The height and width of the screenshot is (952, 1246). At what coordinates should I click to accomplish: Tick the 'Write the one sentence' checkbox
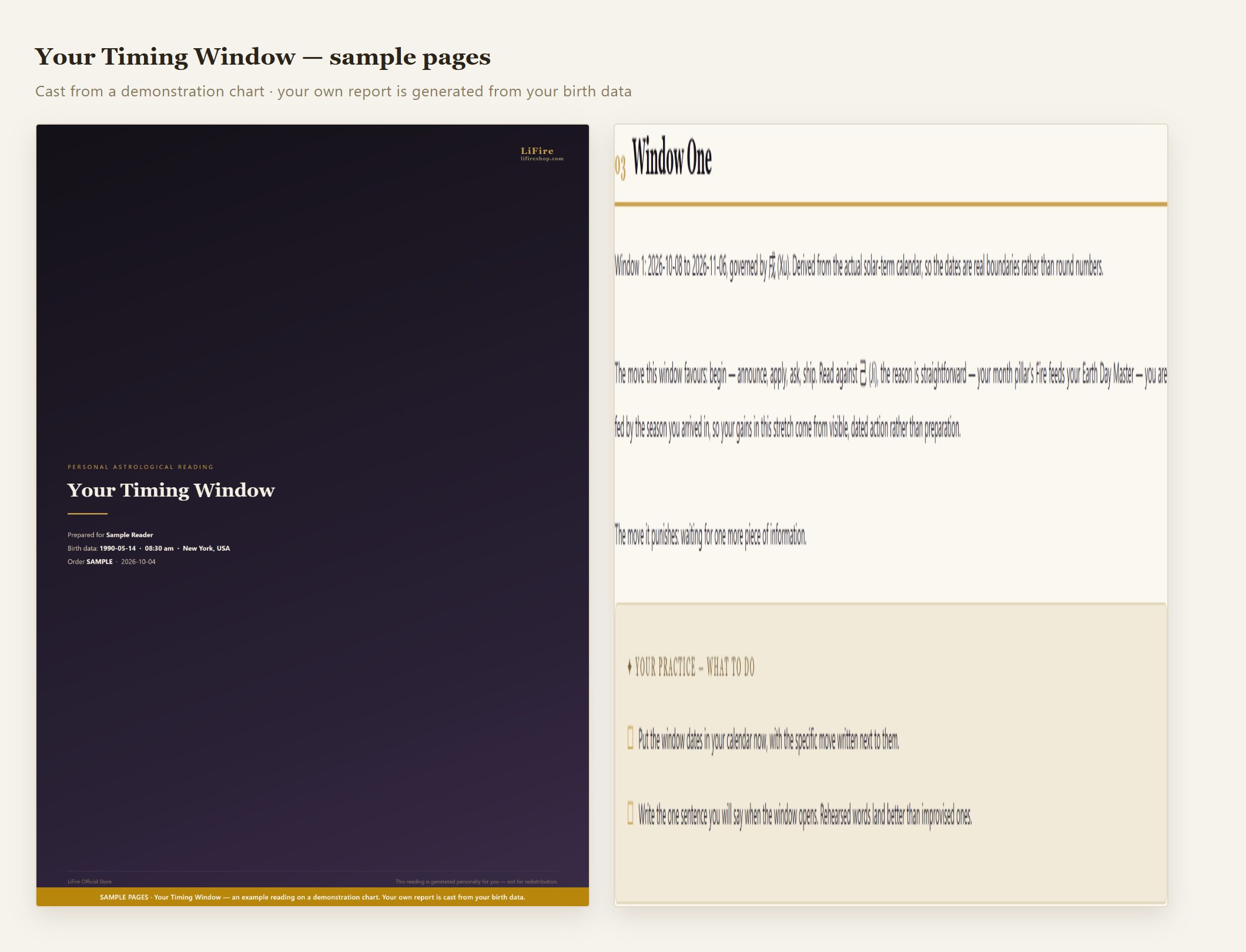point(631,813)
